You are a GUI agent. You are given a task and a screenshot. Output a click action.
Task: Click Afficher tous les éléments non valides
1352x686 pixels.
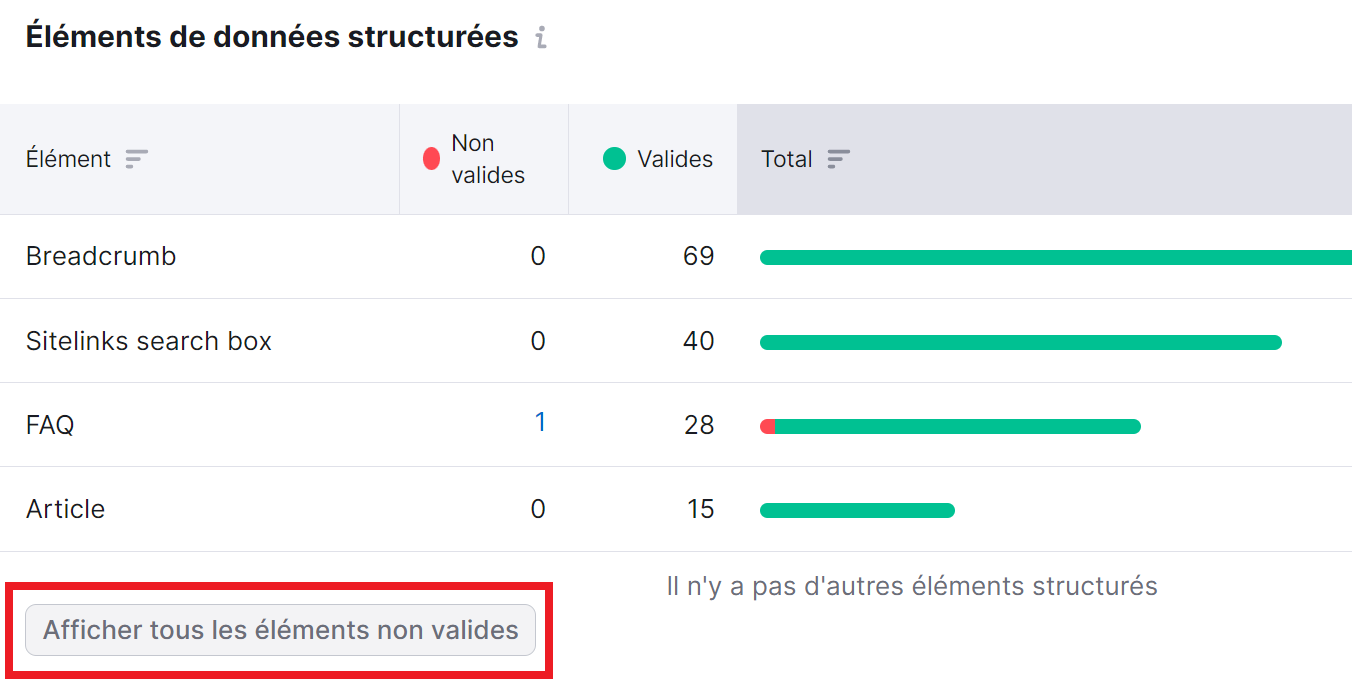tap(279, 630)
